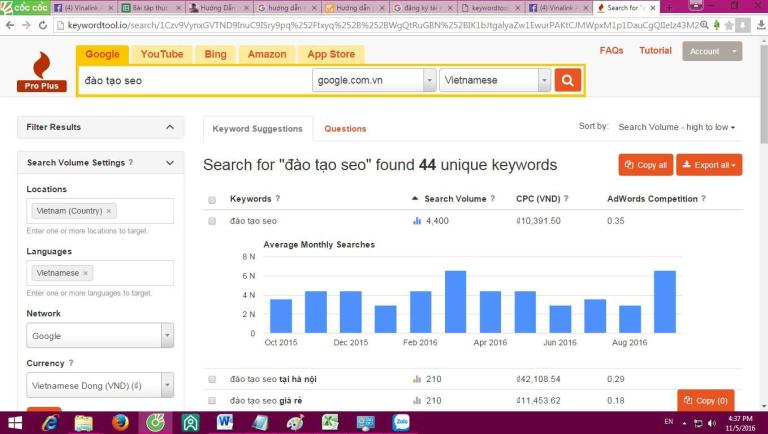Check the box for đào tạo seo tại hà nội
Image resolution: width=768 pixels, height=434 pixels.
point(212,379)
